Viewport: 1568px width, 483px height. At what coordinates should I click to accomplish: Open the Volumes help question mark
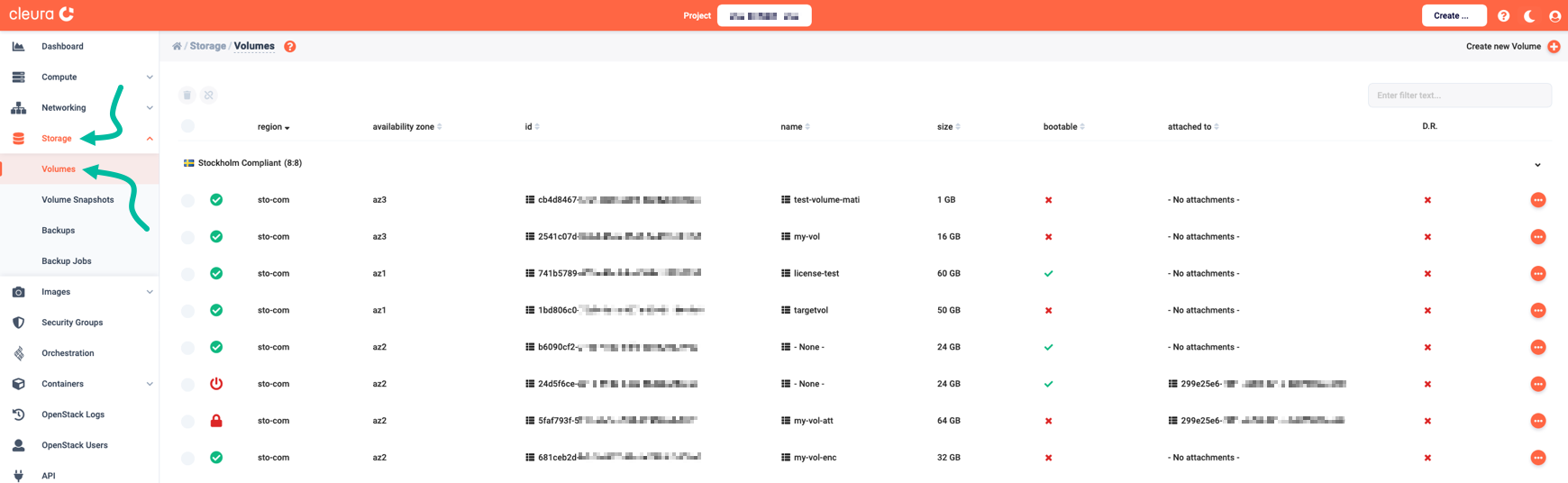pos(290,47)
